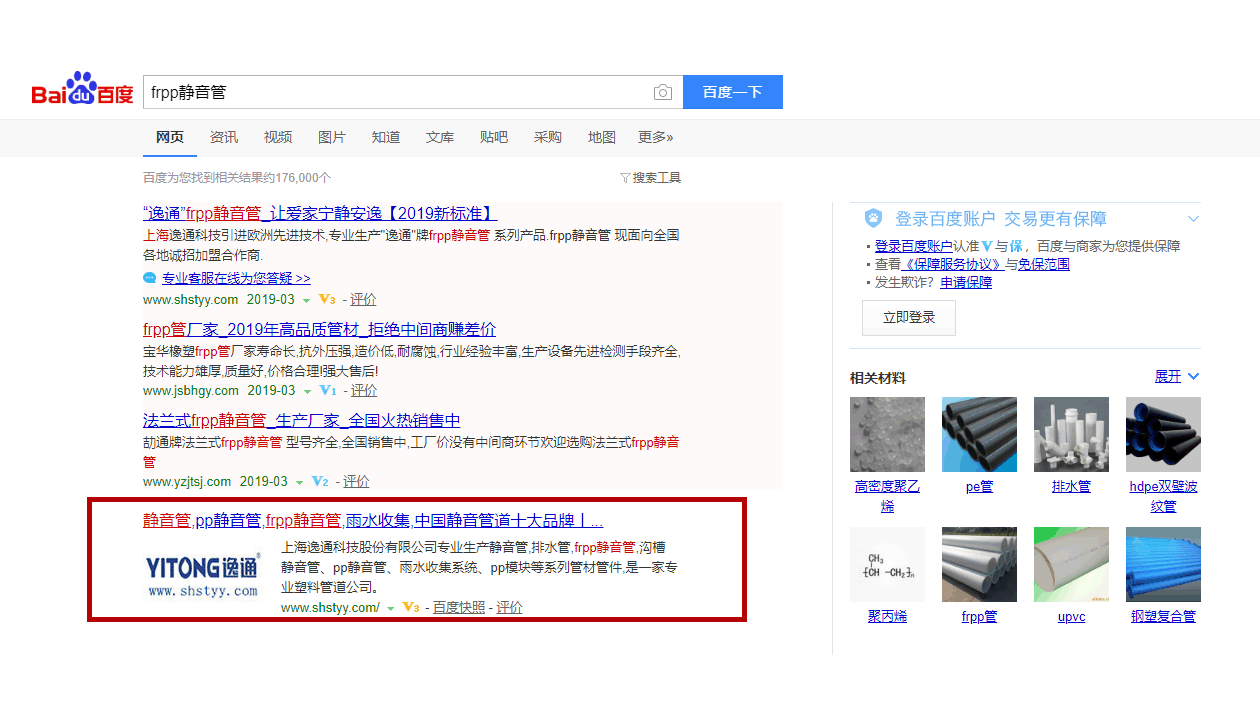
Task: Open 静音管,pp静音管,frpp静音管 result title
Action: (x=373, y=520)
